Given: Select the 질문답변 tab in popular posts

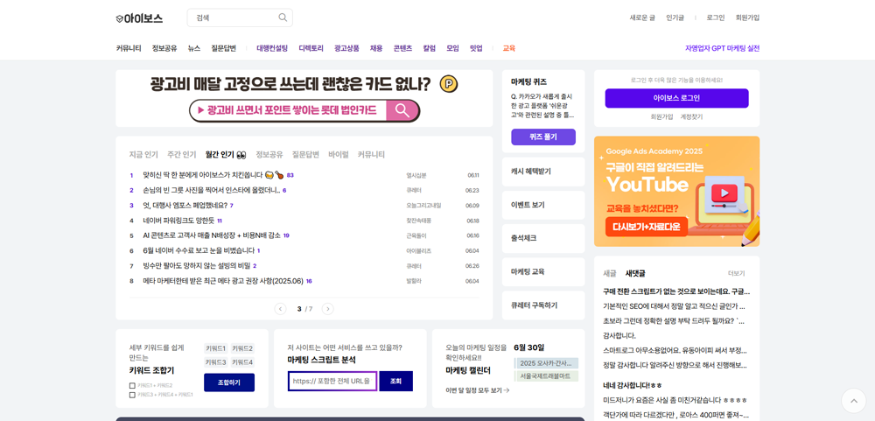Looking at the screenshot, I should (306, 154).
